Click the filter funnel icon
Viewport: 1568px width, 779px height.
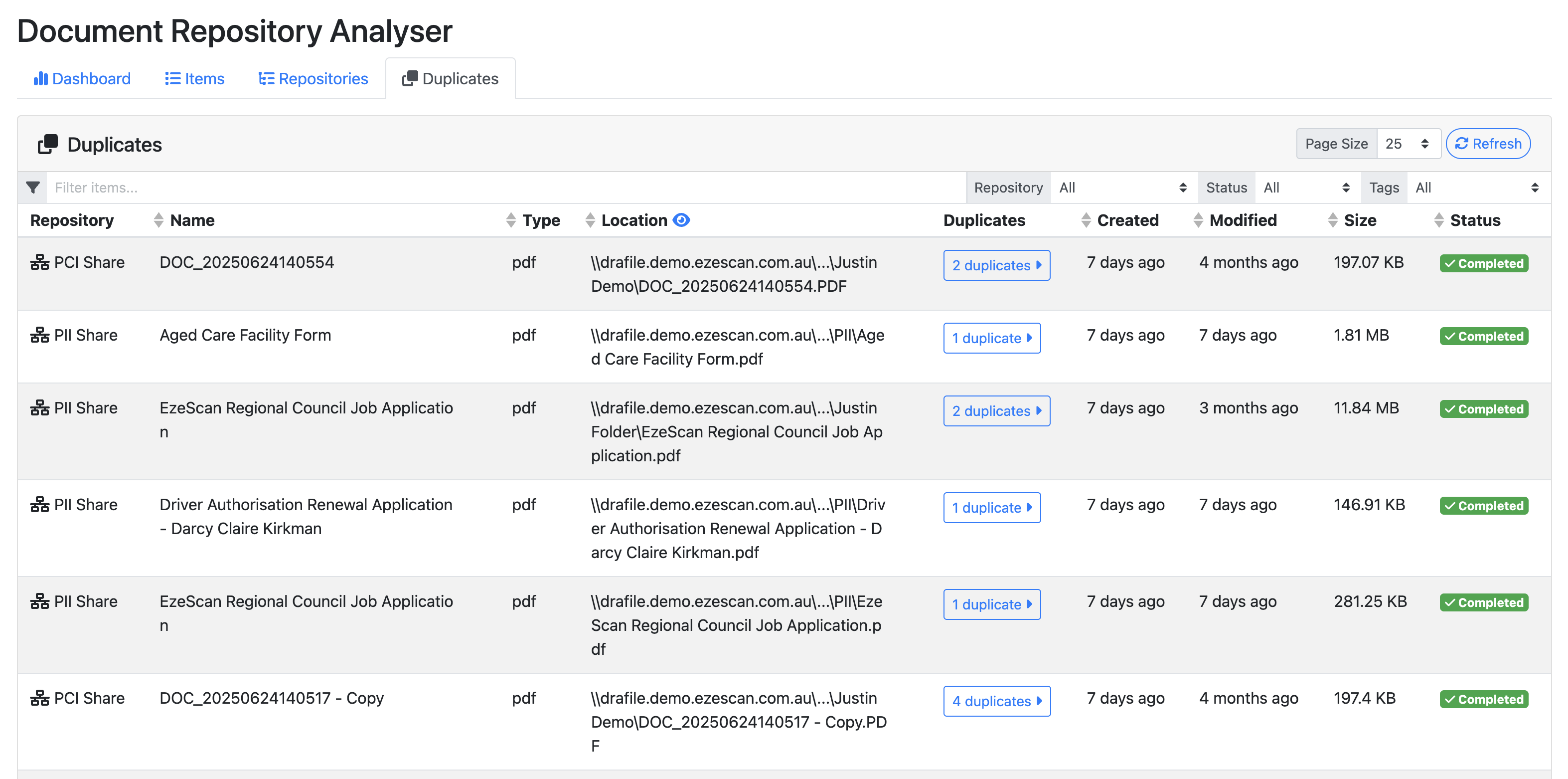(x=33, y=188)
